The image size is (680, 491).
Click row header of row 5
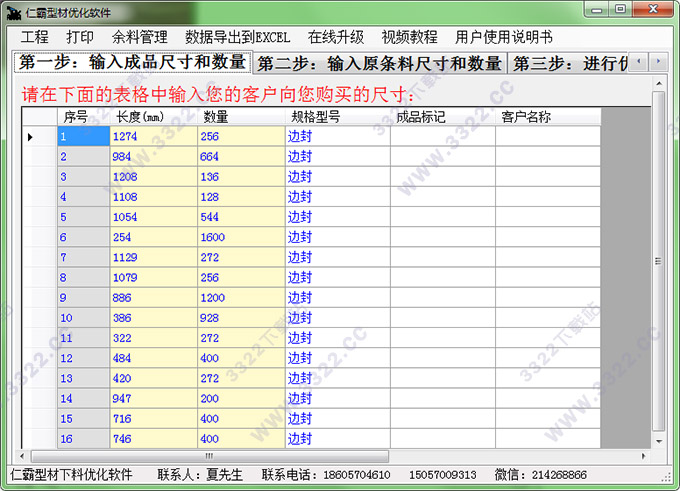(39, 217)
